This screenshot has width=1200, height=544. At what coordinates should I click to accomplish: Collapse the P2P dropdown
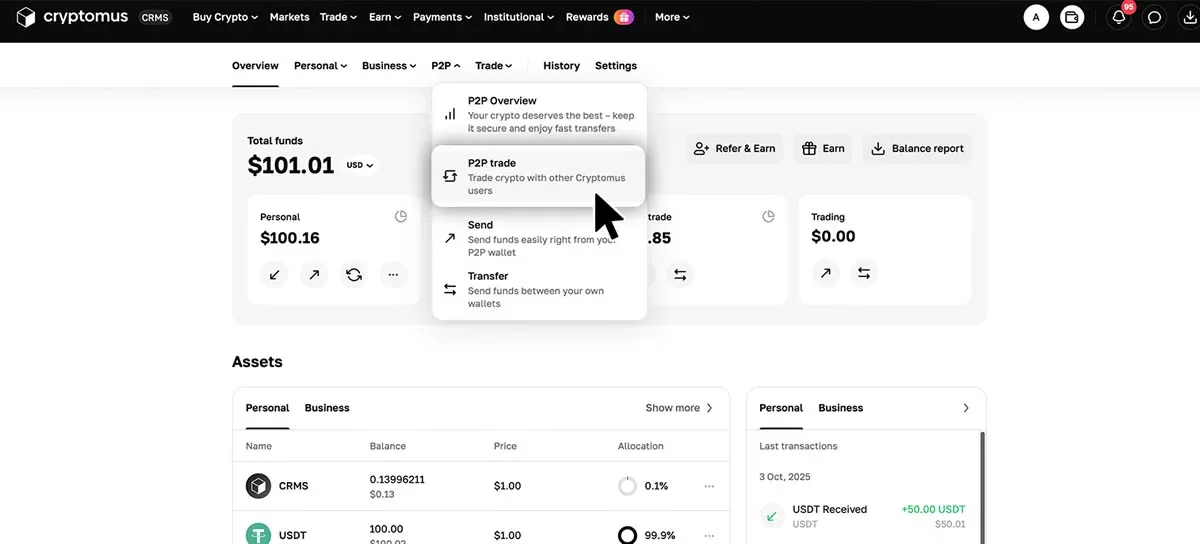click(x=446, y=66)
